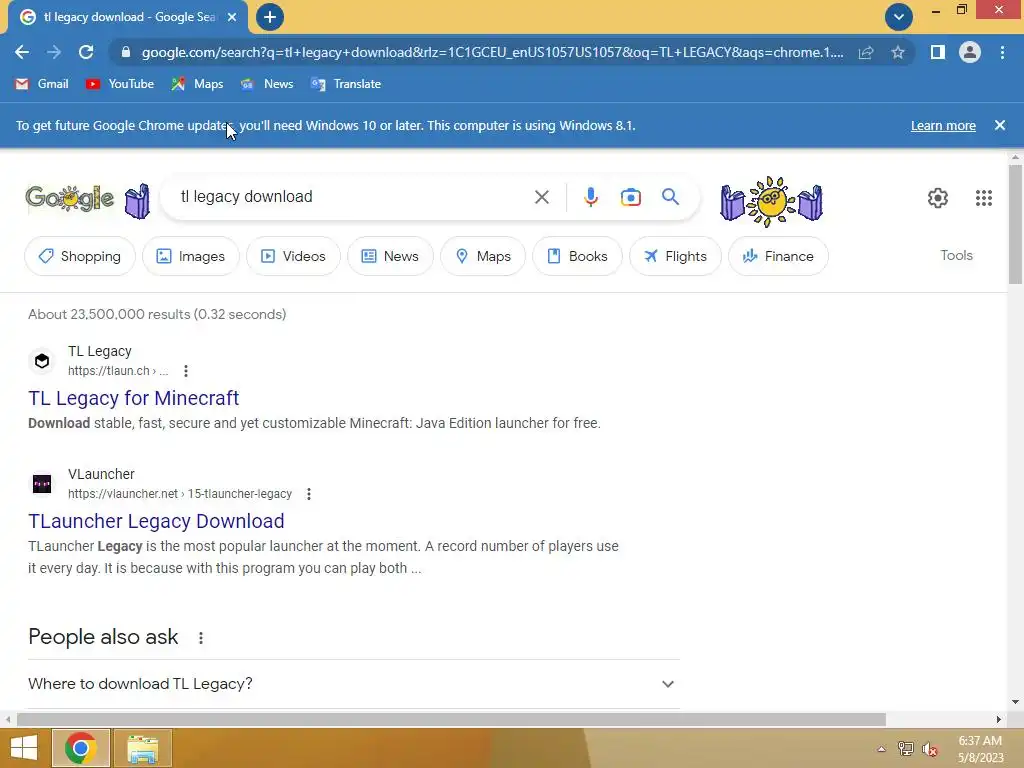Toggle the browser side panel icon
This screenshot has height=768, width=1024.
pos(937,52)
